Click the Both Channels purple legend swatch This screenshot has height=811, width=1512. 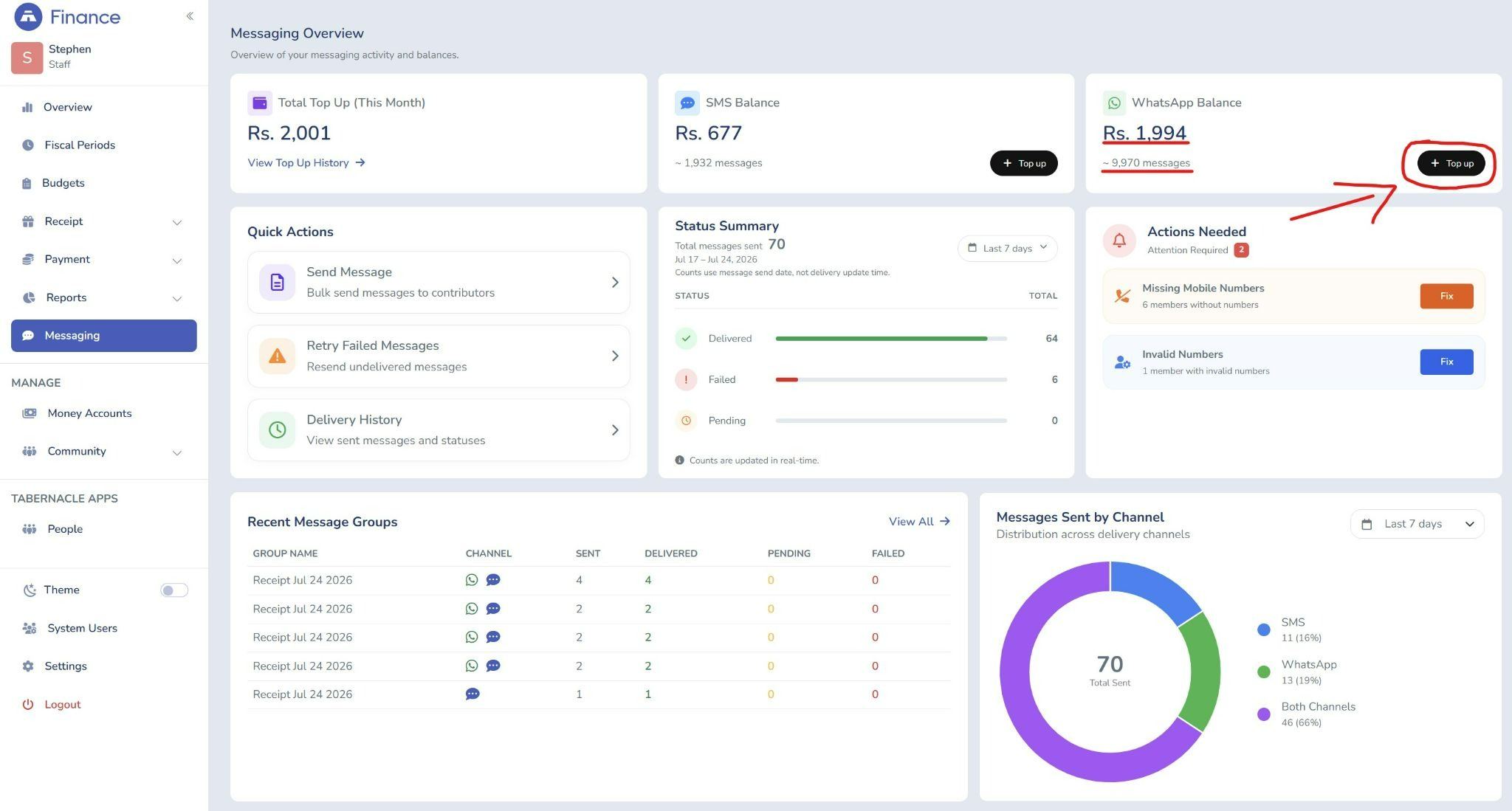pyautogui.click(x=1263, y=714)
